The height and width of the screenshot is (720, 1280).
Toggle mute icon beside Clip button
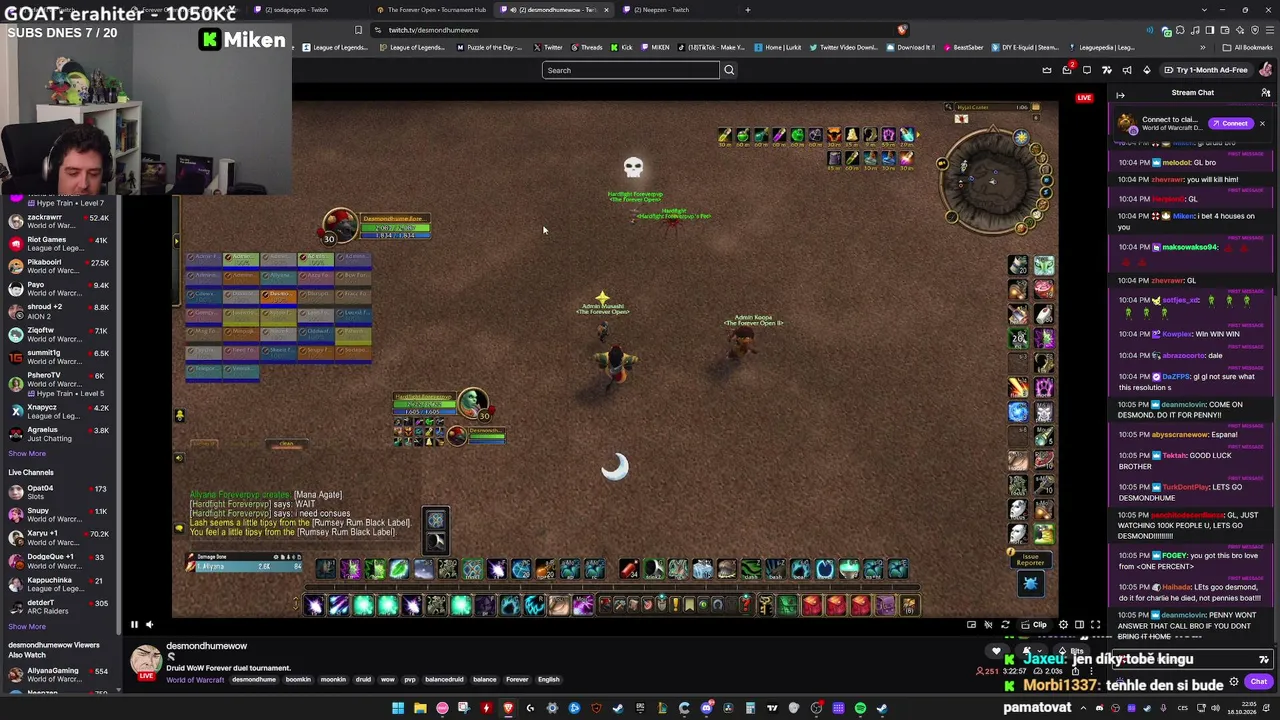988,624
